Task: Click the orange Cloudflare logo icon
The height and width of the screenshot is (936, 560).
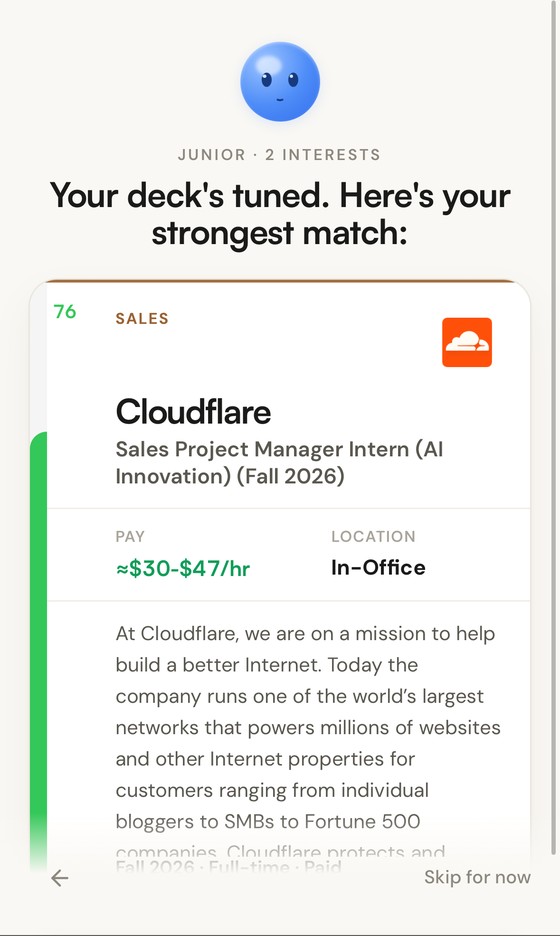Action: point(467,342)
